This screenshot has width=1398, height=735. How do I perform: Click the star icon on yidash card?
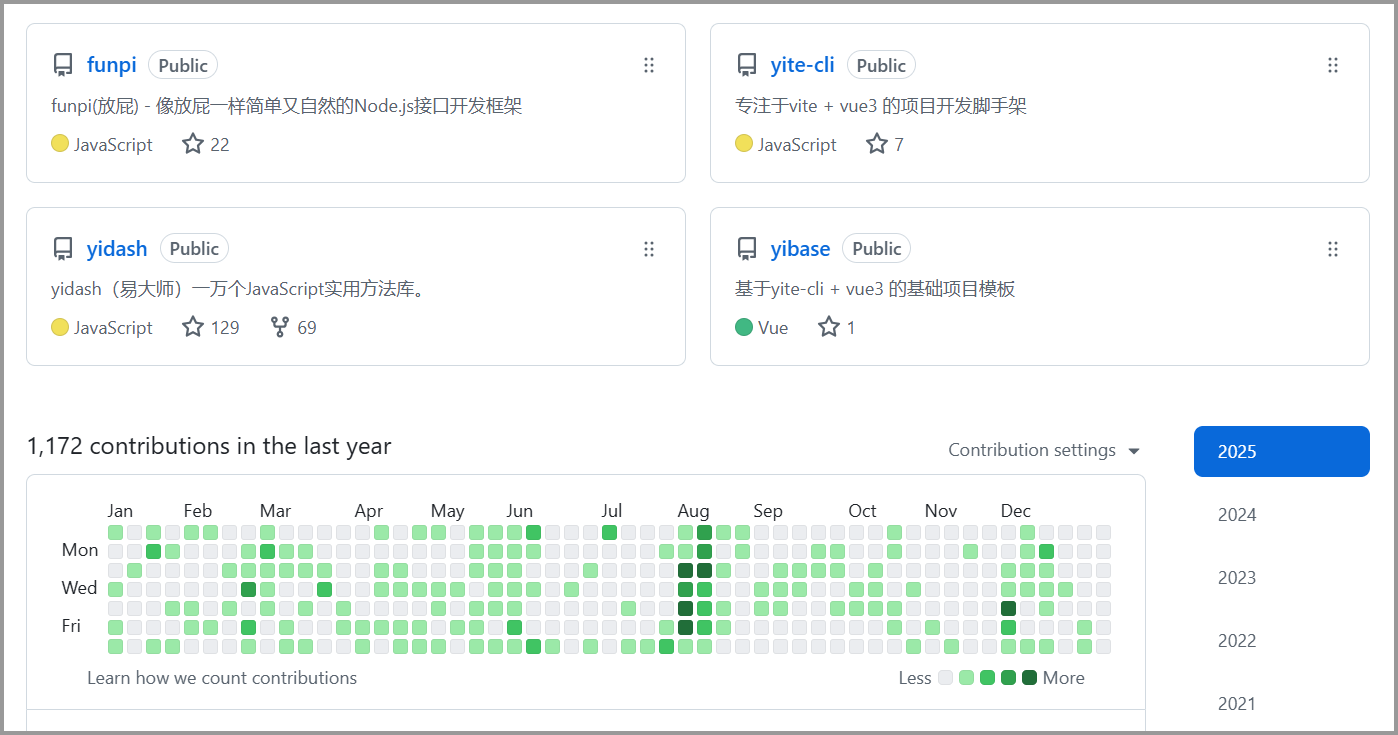coord(193,327)
